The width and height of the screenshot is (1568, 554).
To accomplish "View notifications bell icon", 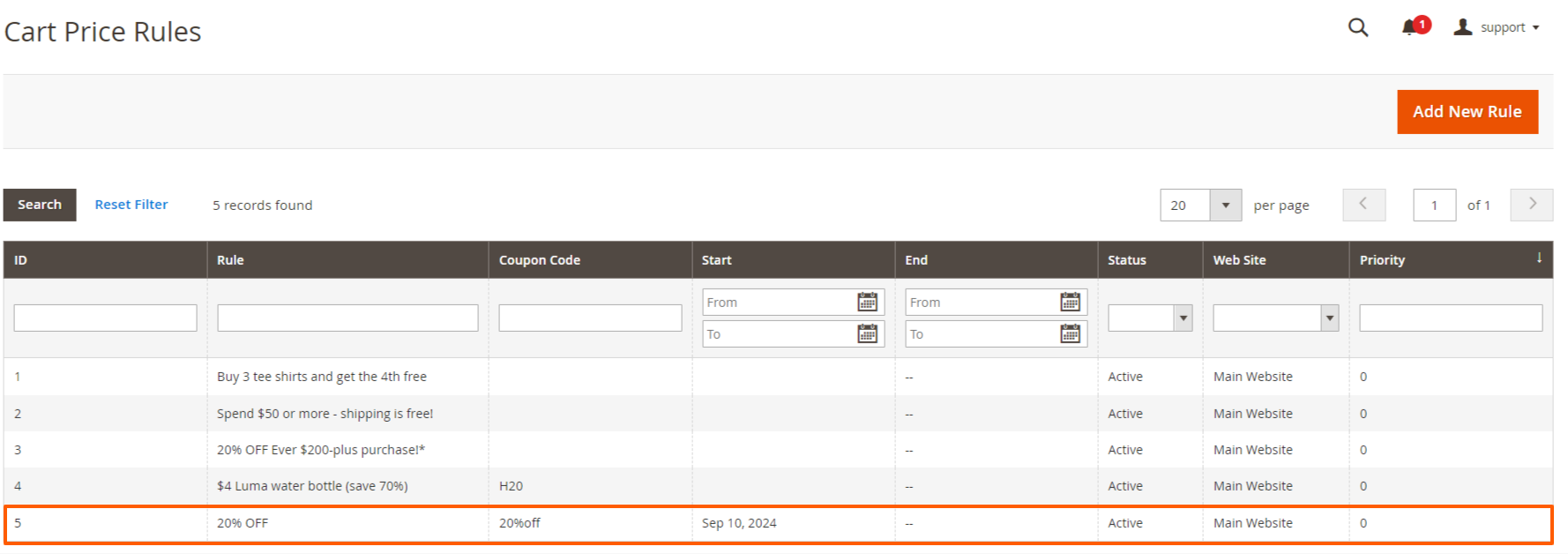I will [1409, 27].
